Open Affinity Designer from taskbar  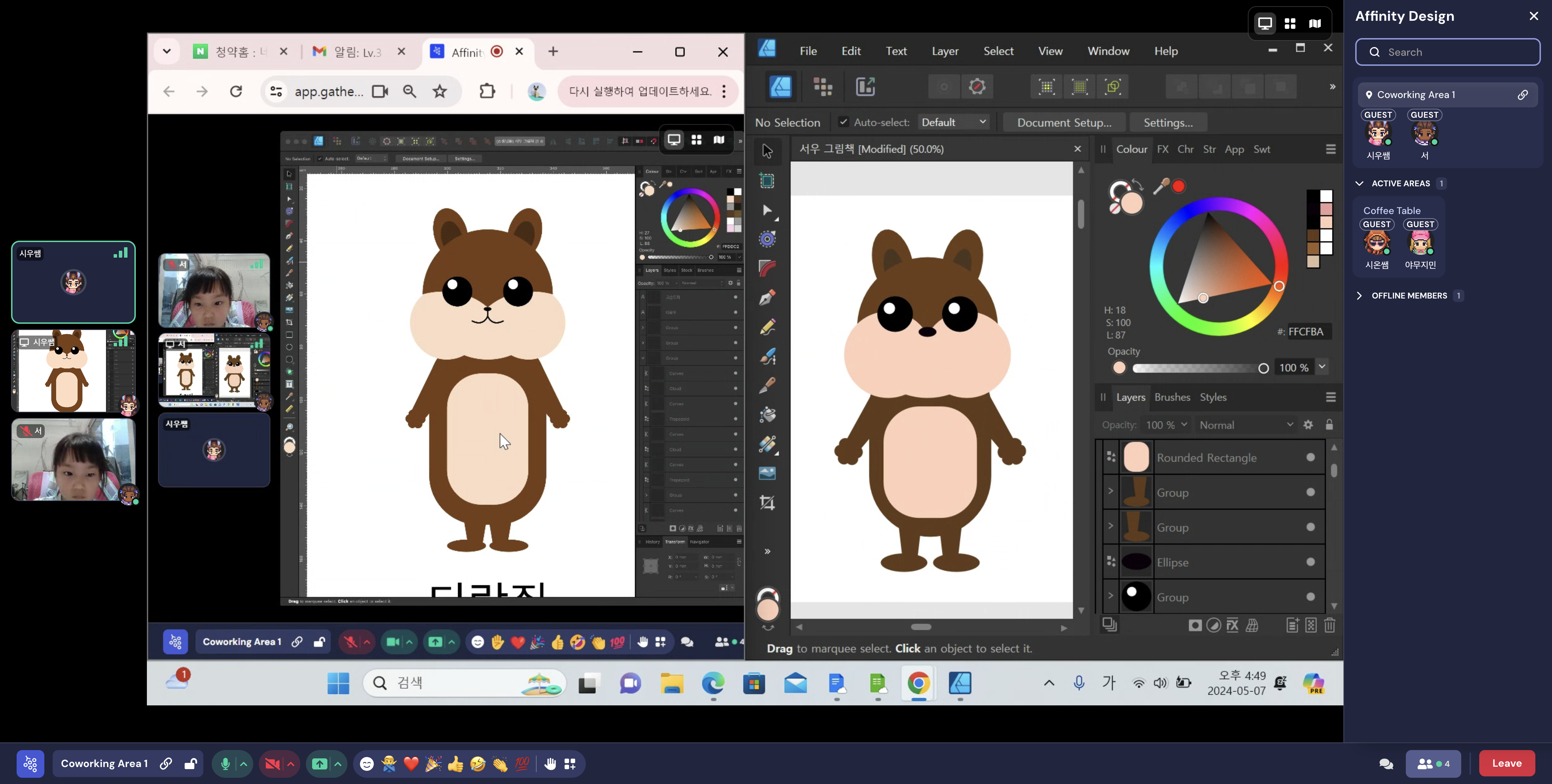coord(960,684)
